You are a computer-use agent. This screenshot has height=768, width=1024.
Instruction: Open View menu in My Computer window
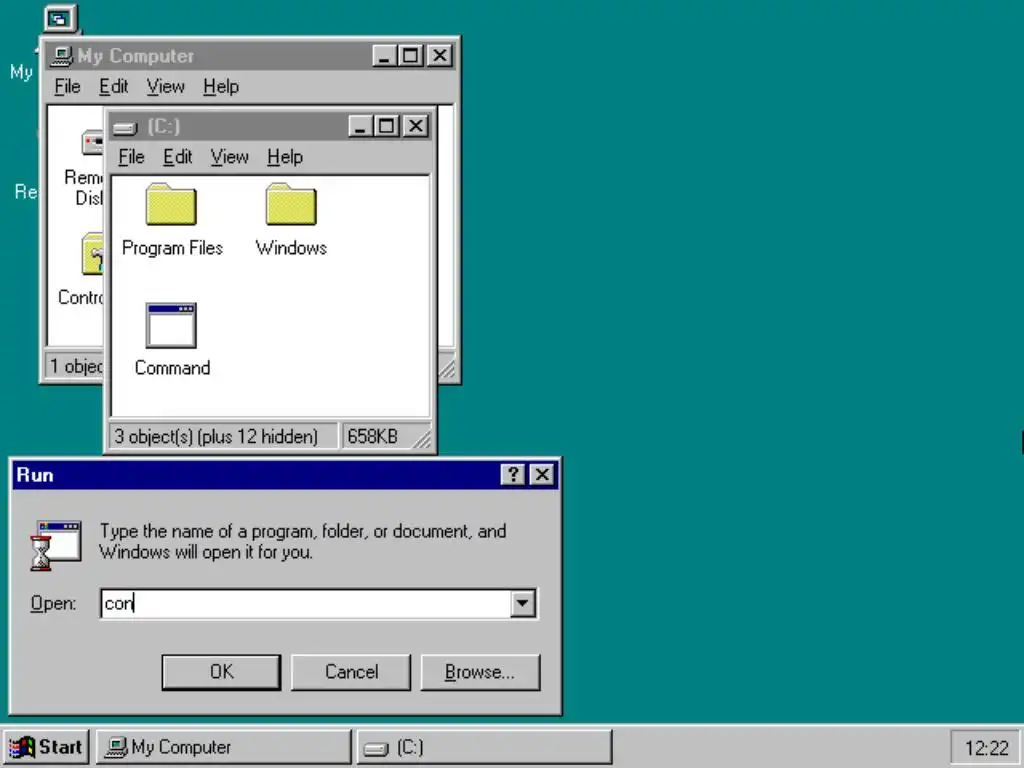(165, 86)
